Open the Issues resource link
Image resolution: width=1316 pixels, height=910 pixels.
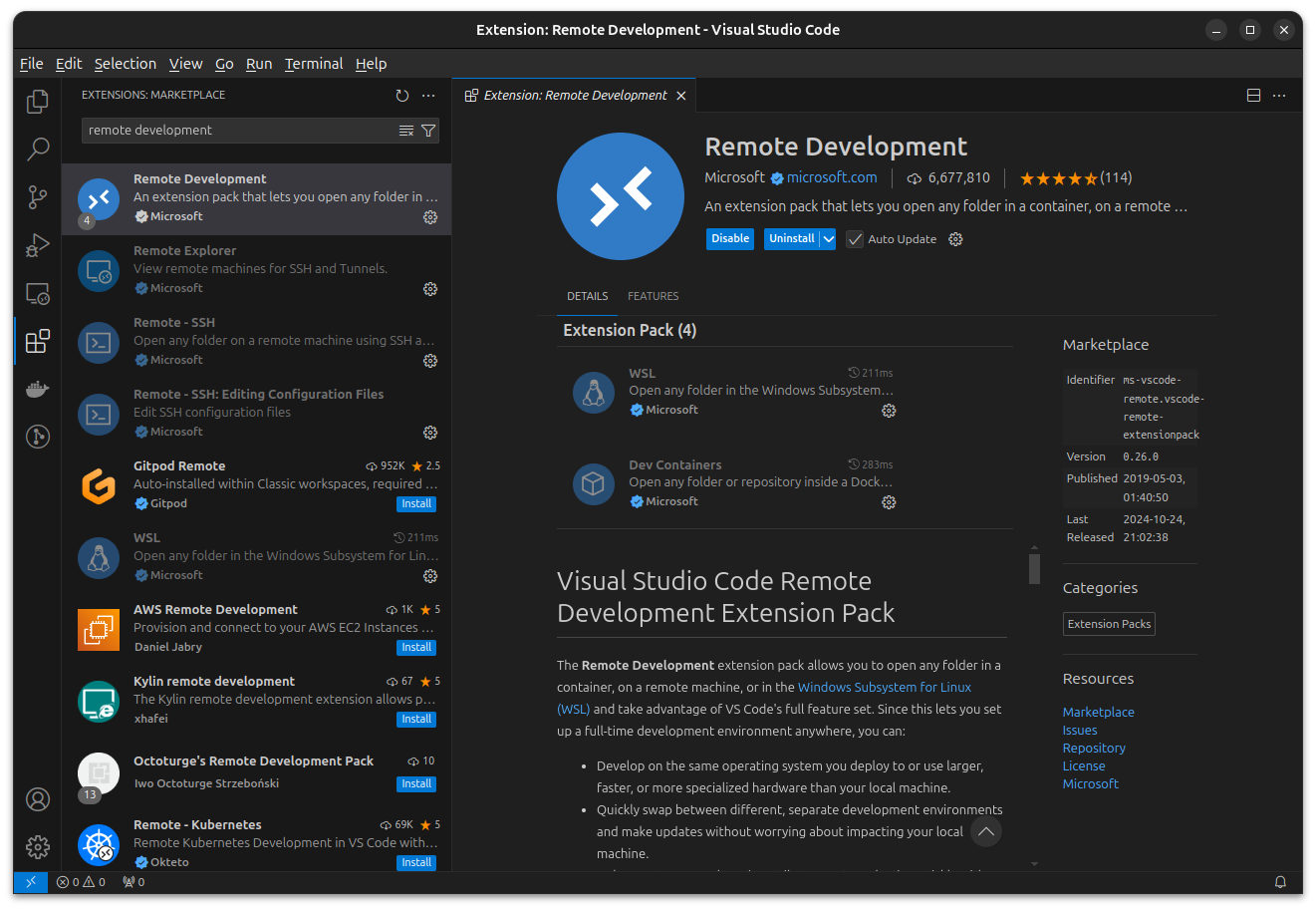click(x=1080, y=730)
